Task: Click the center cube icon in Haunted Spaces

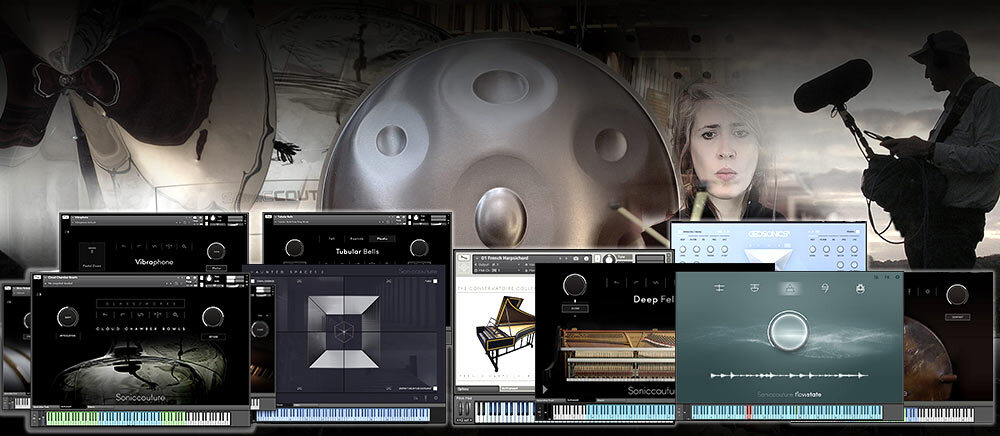Action: (x=344, y=331)
